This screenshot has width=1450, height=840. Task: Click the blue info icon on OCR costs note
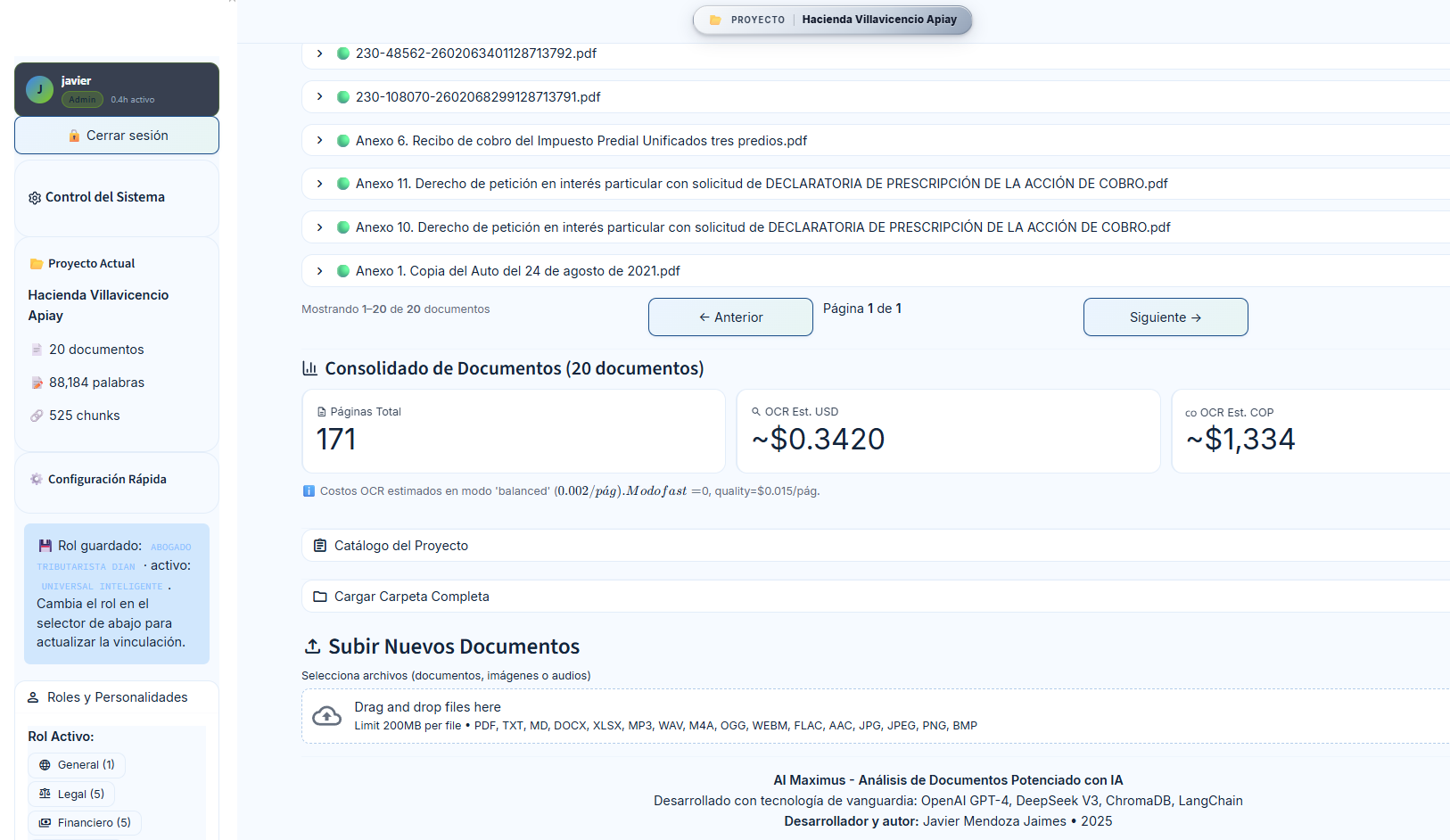tap(309, 491)
